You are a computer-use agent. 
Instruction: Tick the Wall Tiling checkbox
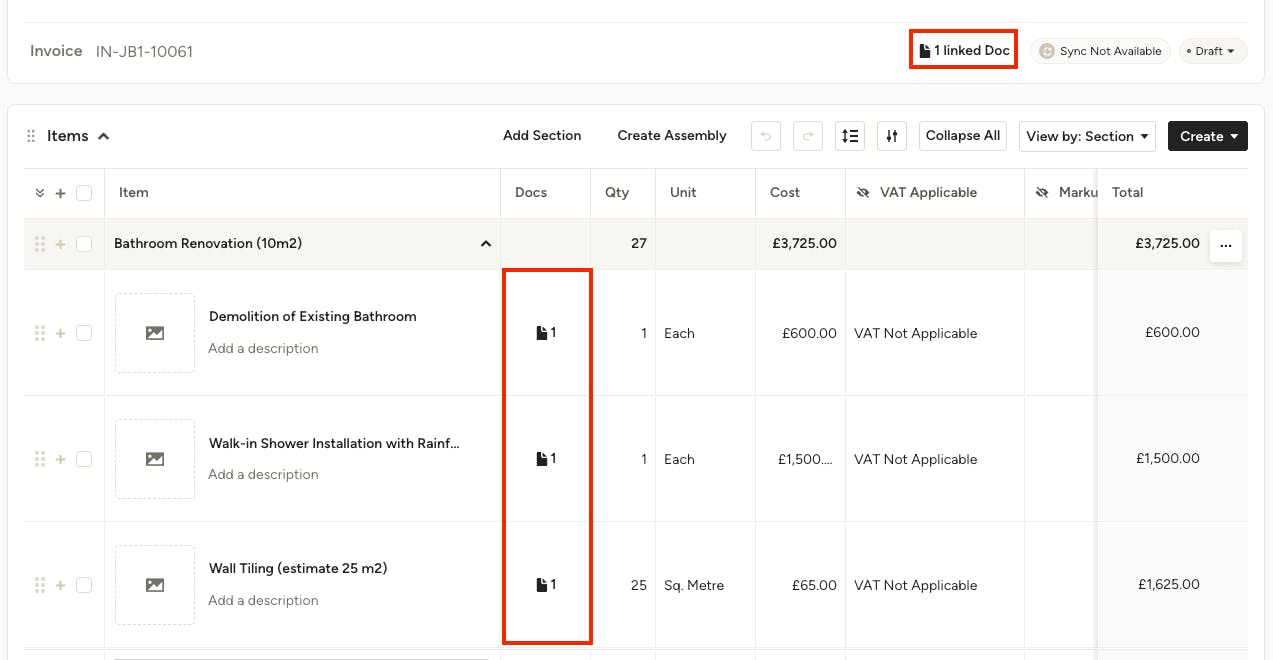point(84,585)
